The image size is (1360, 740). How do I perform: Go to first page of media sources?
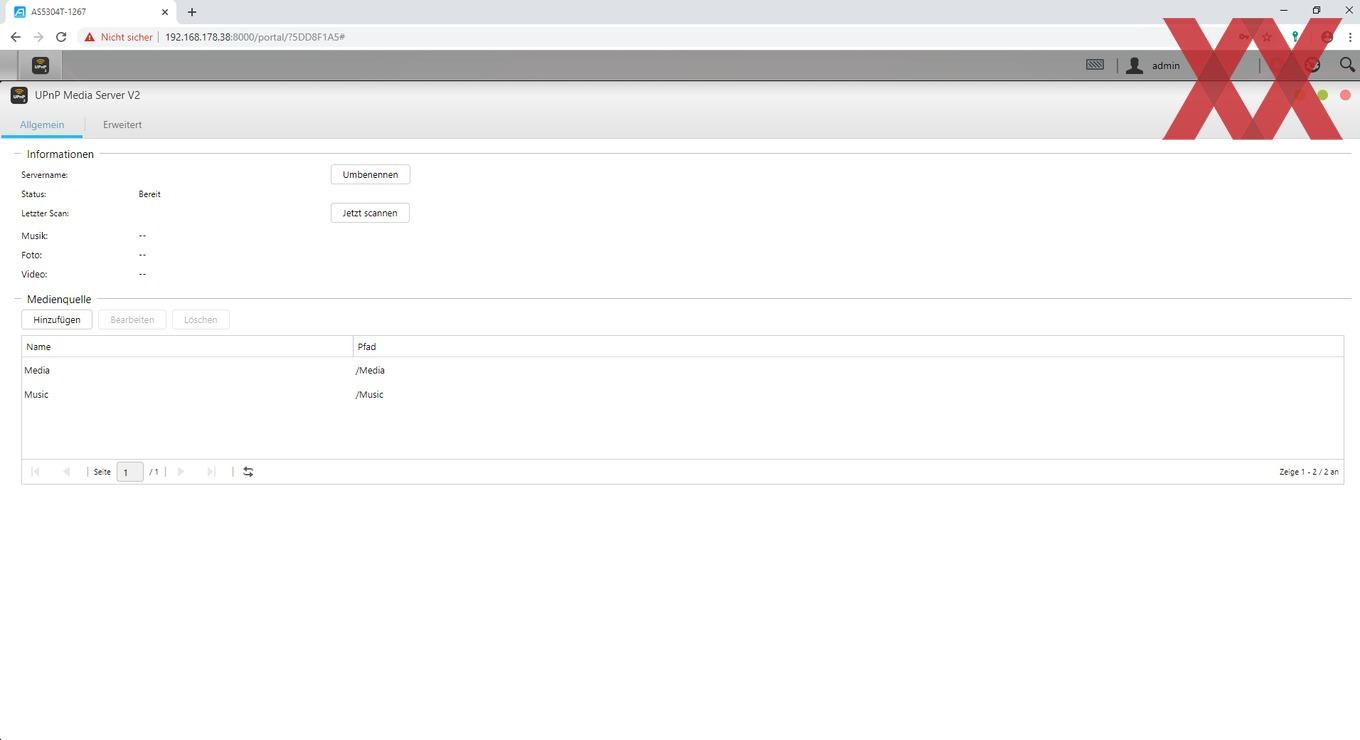coord(35,472)
